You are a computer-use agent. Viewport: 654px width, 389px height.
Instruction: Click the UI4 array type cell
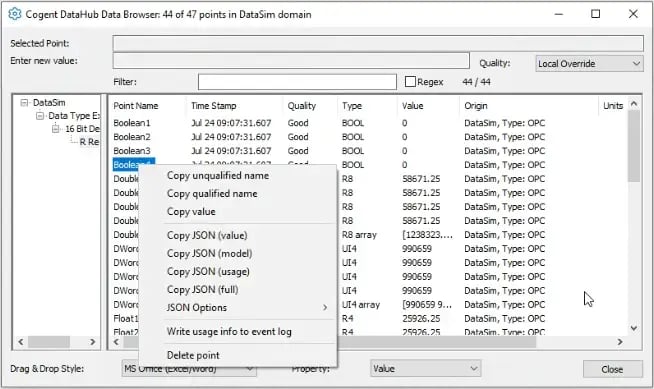[361, 305]
